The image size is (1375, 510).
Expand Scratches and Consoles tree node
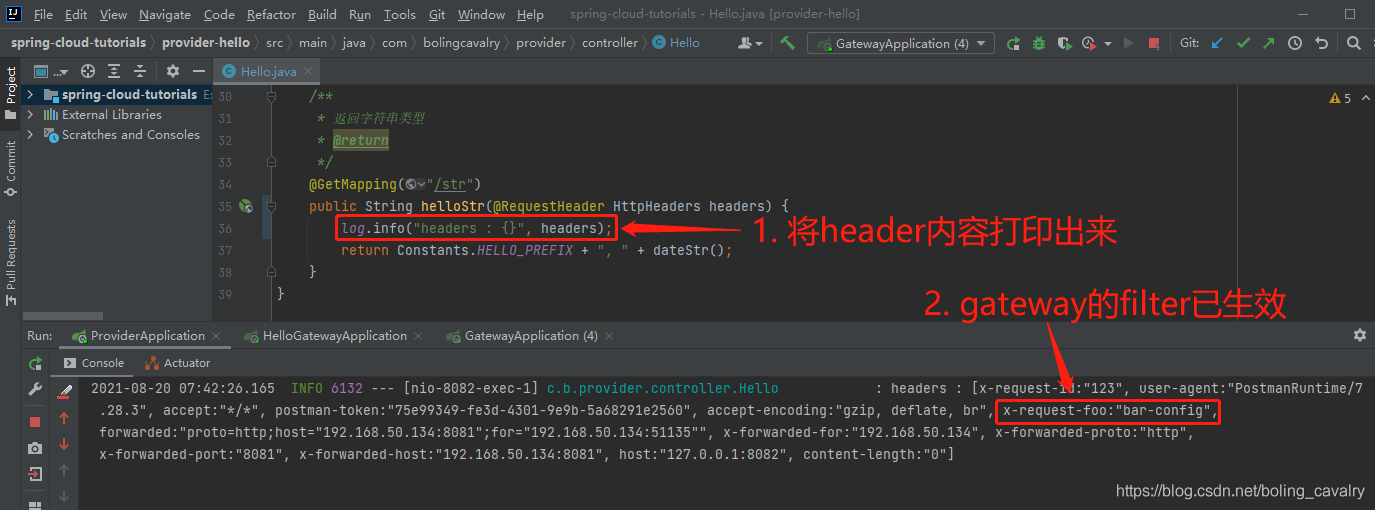[x=30, y=135]
